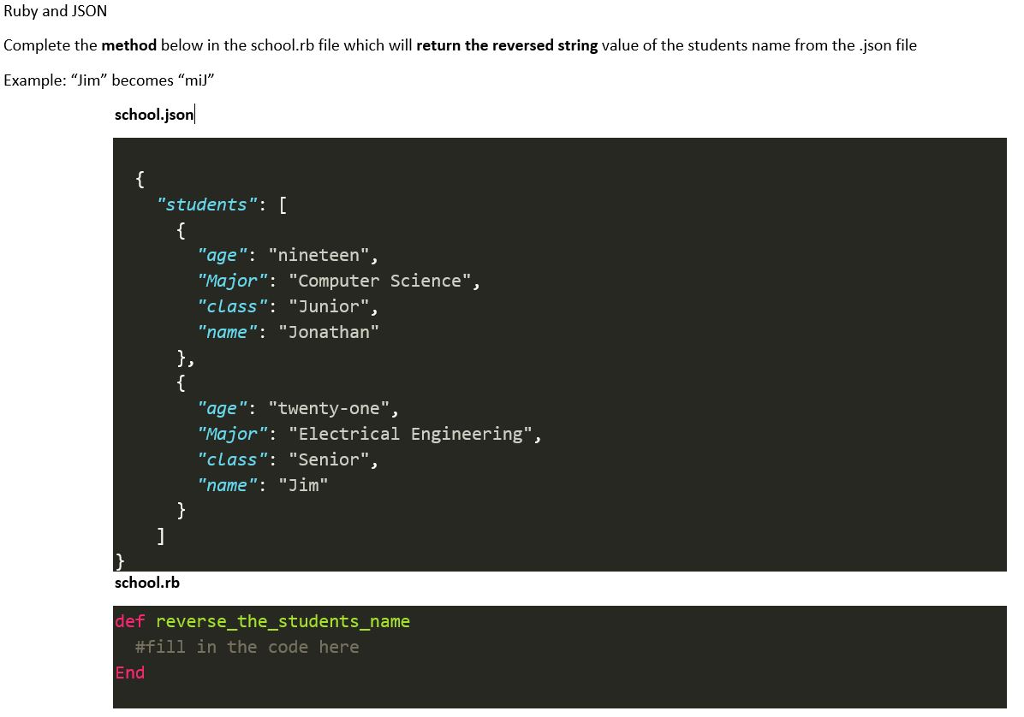This screenshot has width=1024, height=717.
Task: Click the school.json filename label
Action: 151,114
